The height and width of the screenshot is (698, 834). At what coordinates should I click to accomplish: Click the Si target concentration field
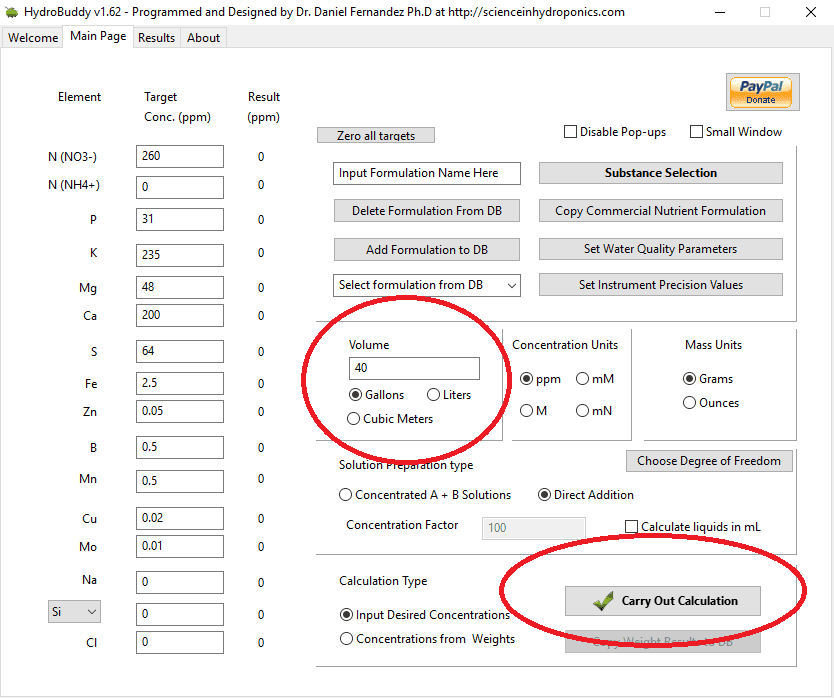click(x=180, y=614)
